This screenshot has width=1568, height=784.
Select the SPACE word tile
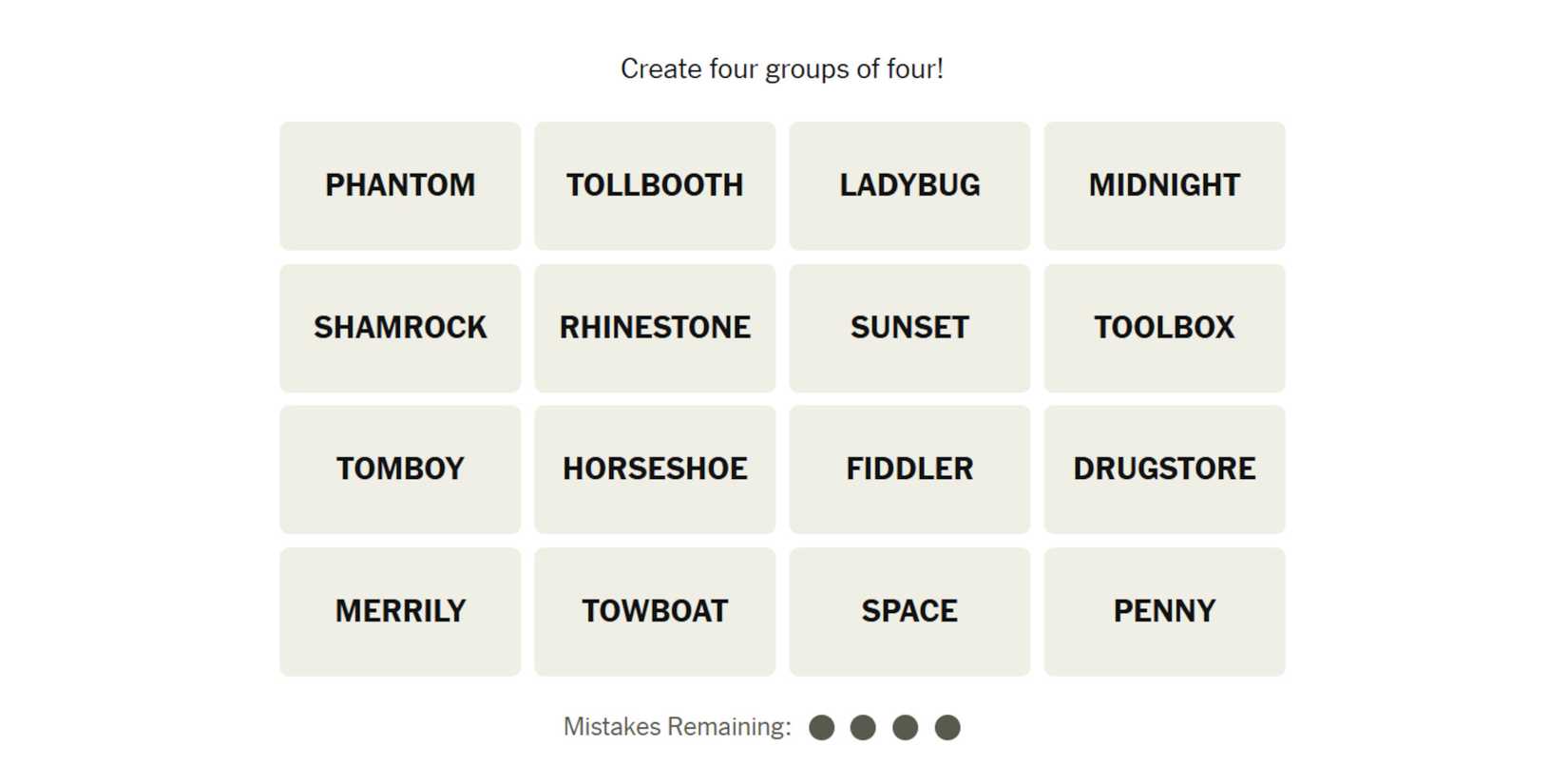909,611
